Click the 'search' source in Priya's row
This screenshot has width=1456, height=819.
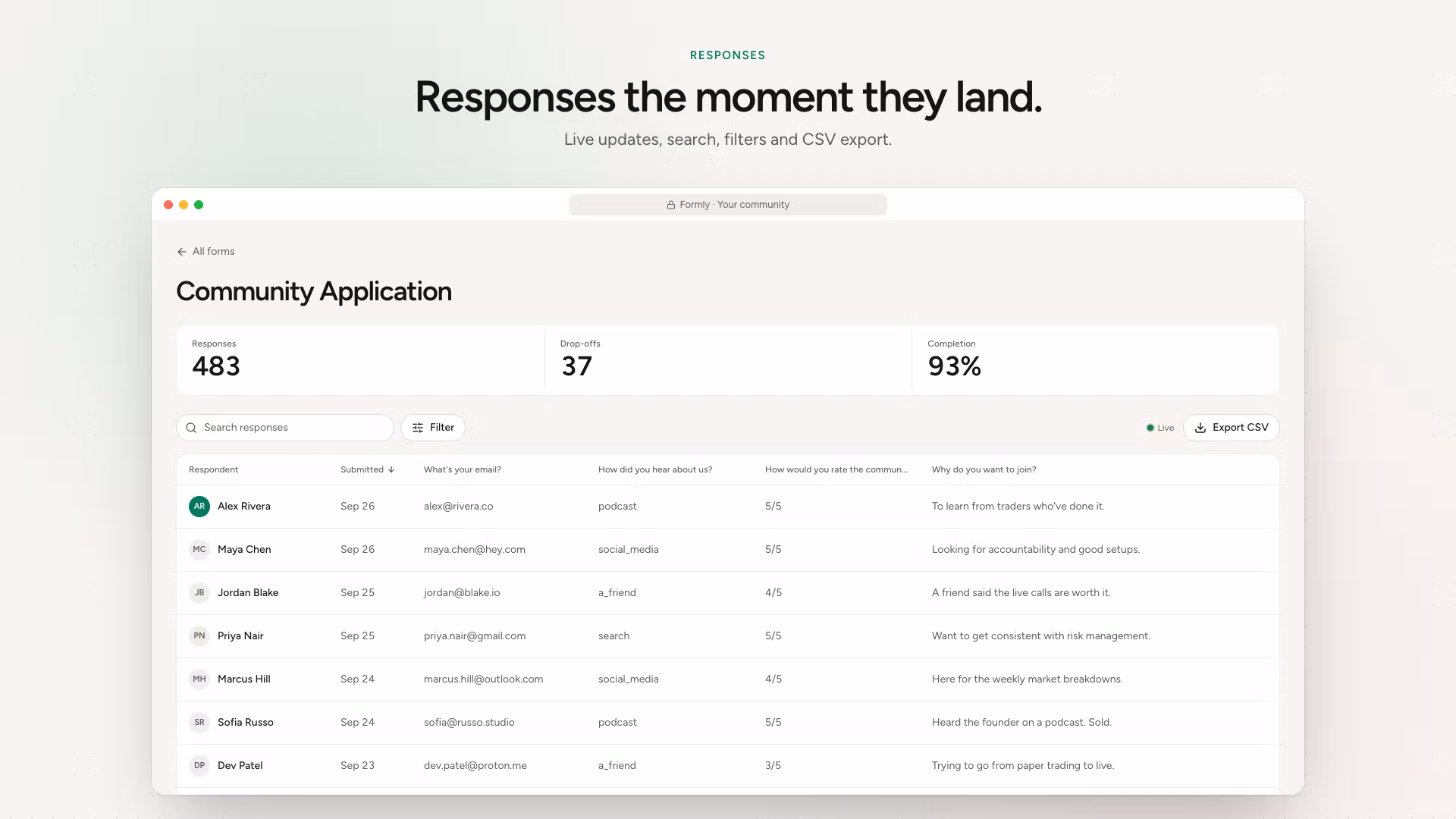pyautogui.click(x=613, y=636)
